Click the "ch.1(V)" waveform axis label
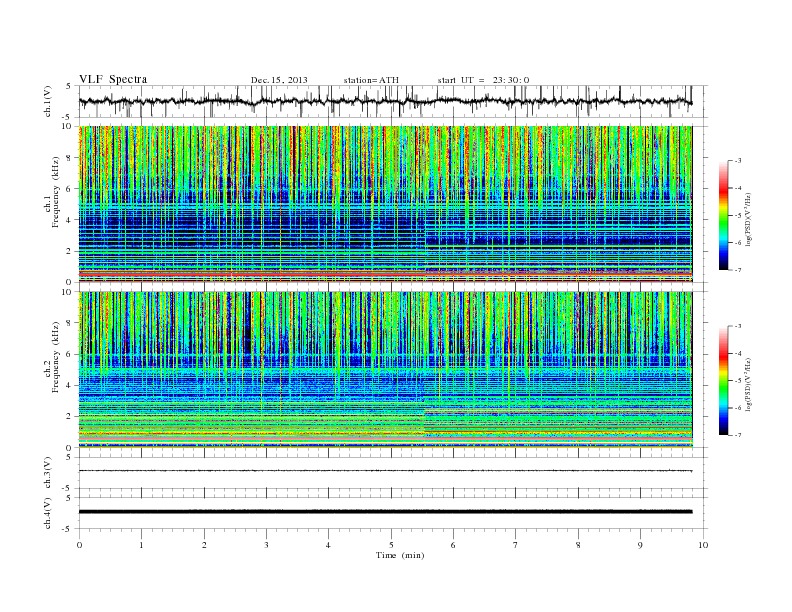The height and width of the screenshot is (612, 792). (x=47, y=102)
